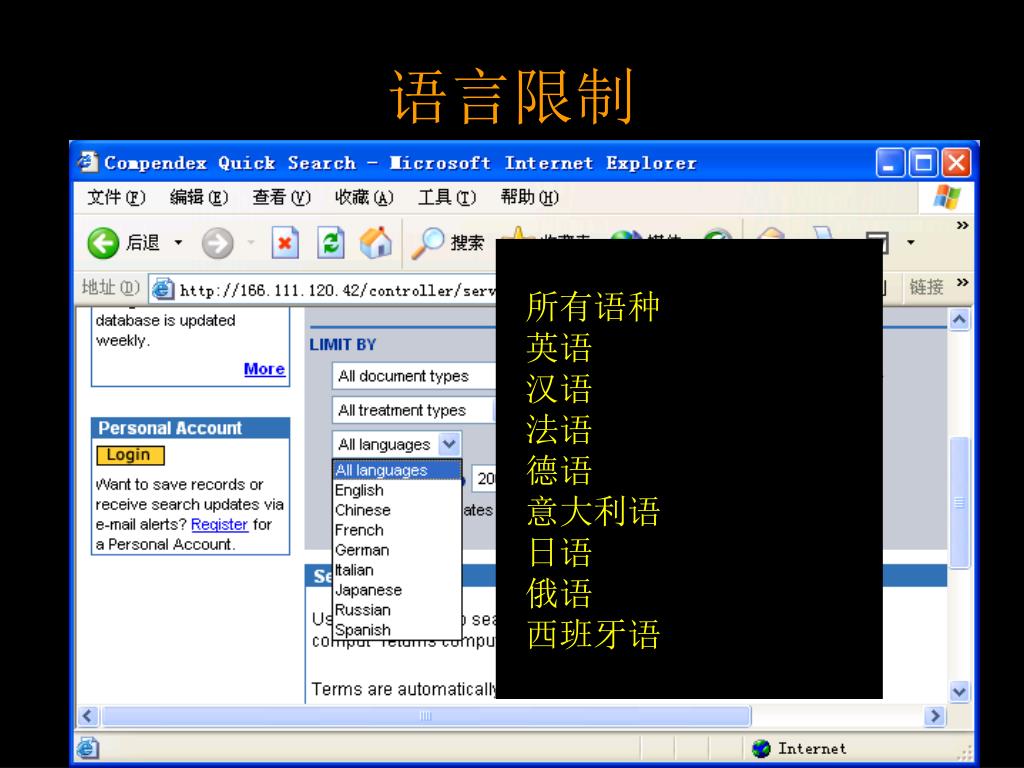Click the vertical scrollbar down arrow
This screenshot has width=1024, height=768.
[959, 692]
